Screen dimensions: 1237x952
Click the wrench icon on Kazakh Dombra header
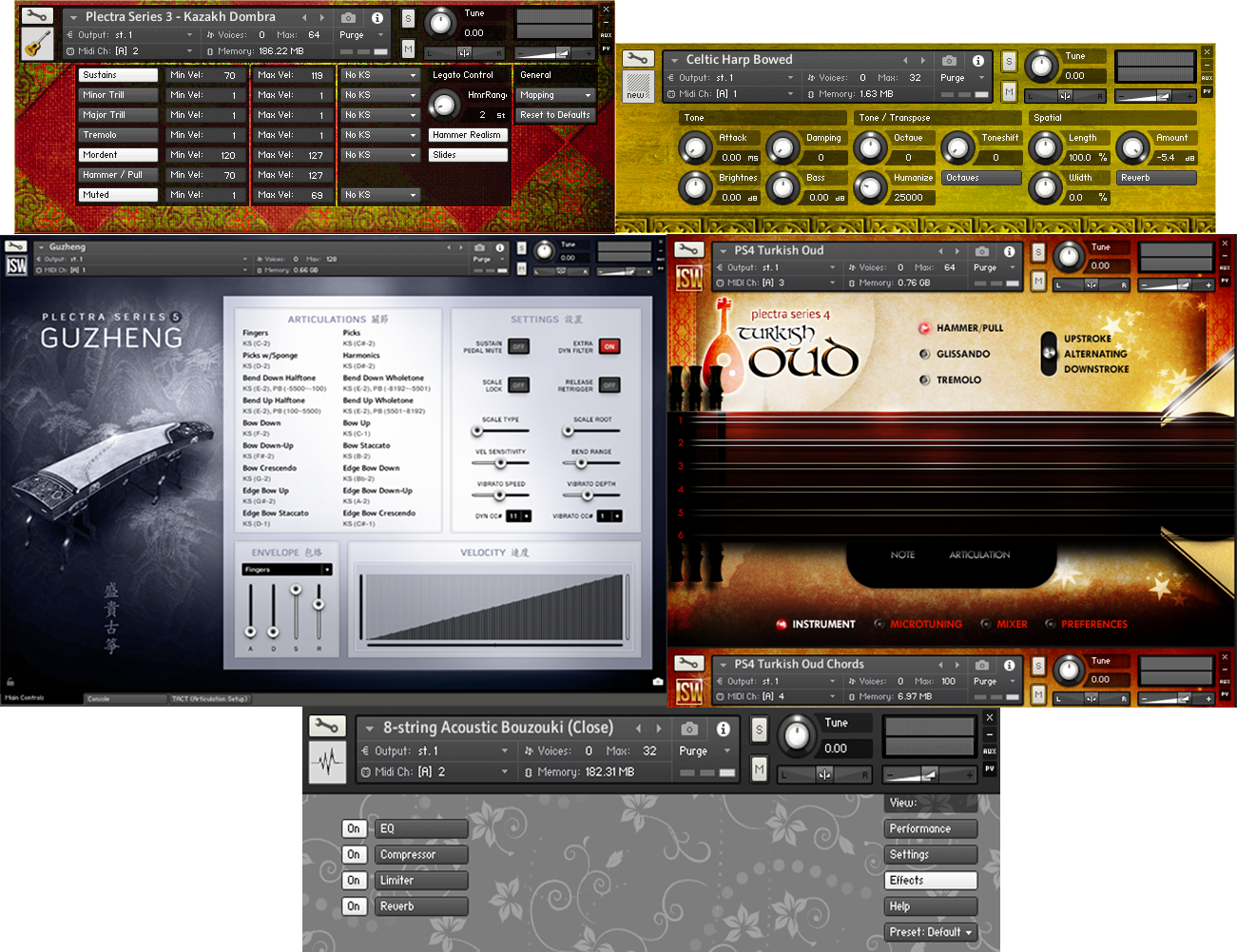tap(36, 16)
